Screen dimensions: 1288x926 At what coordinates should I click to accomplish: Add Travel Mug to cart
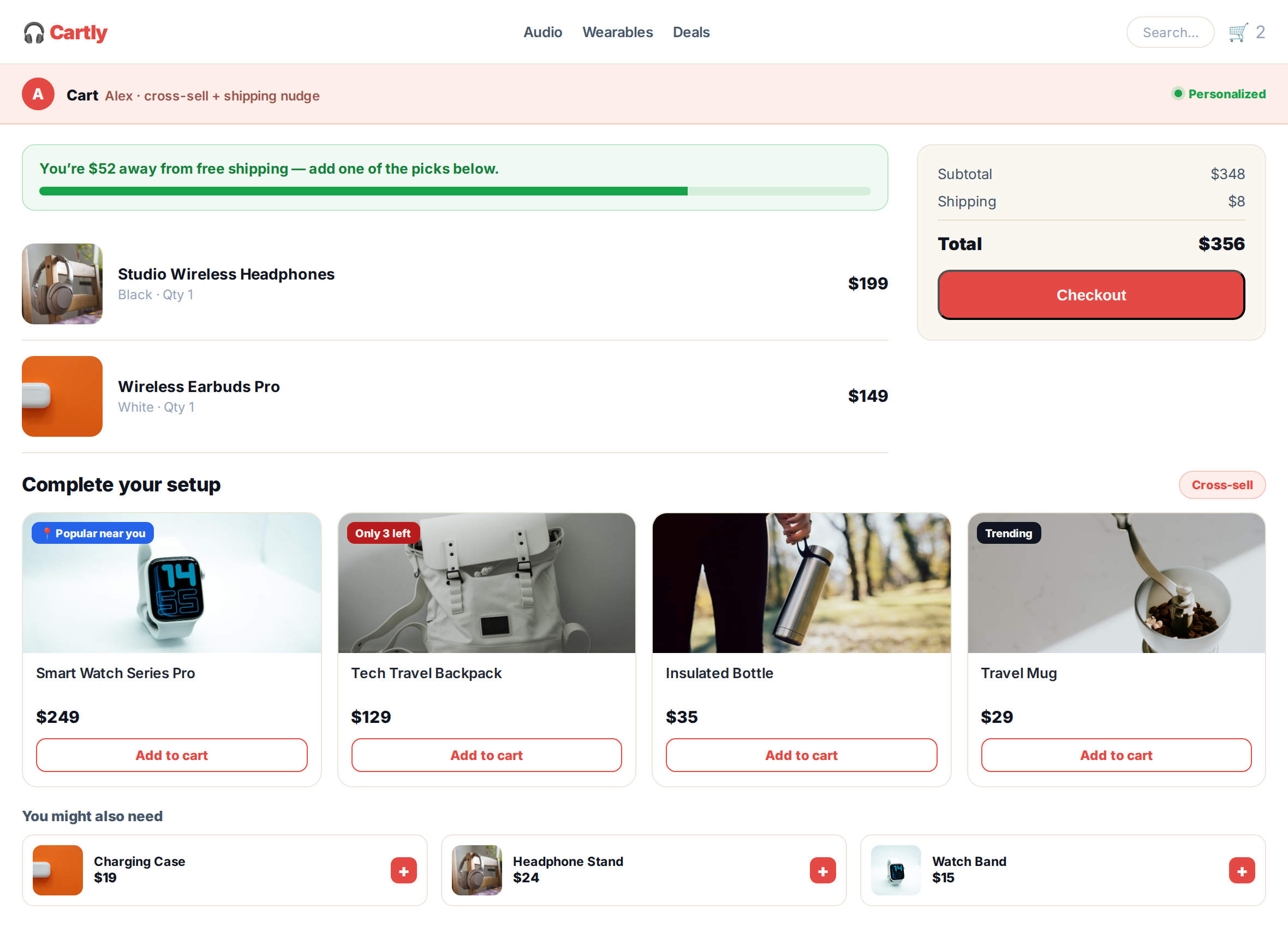pos(1116,755)
